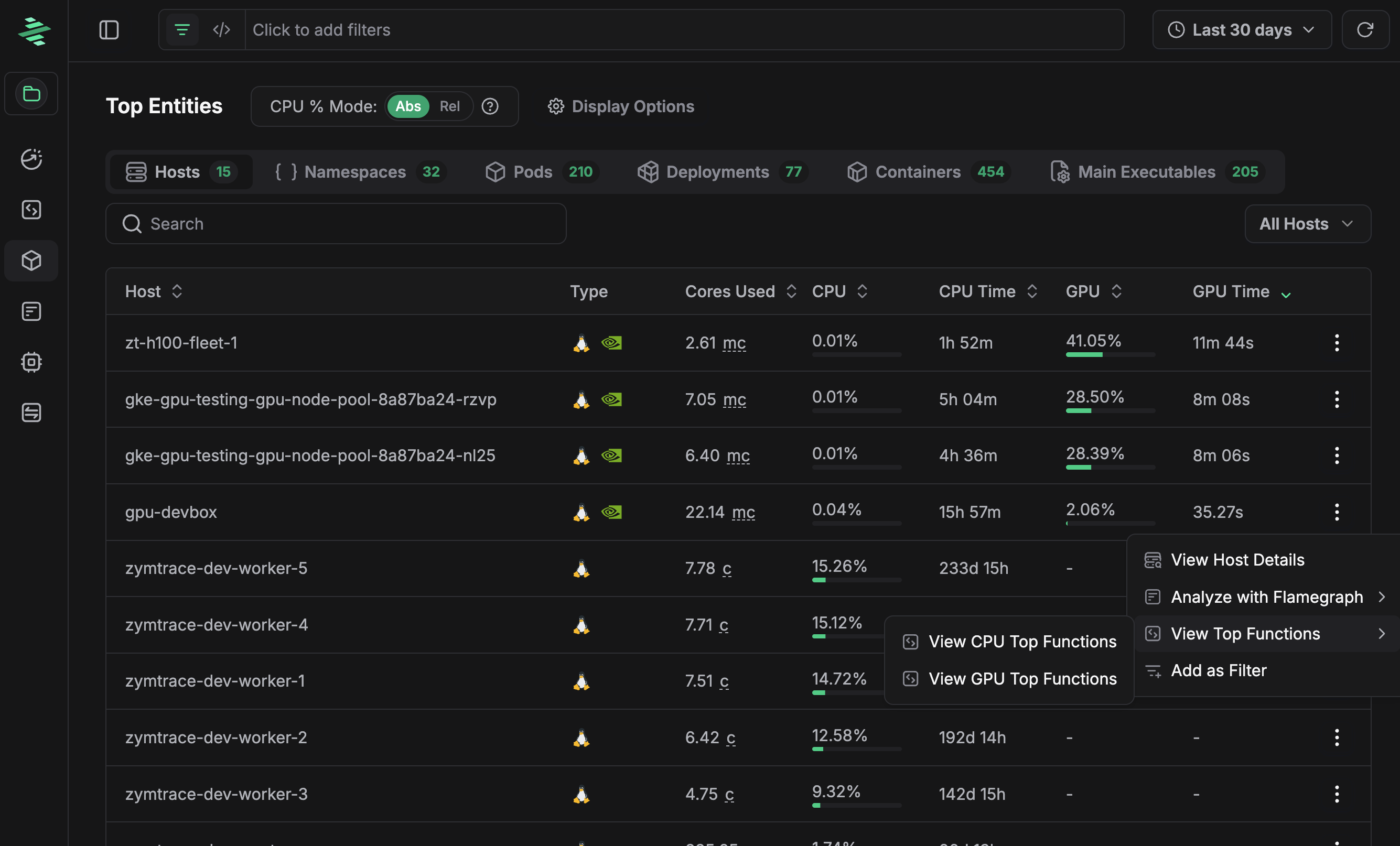Screen dimensions: 1400x846
Task: Toggle the visual filter builder mode
Action: (182, 29)
